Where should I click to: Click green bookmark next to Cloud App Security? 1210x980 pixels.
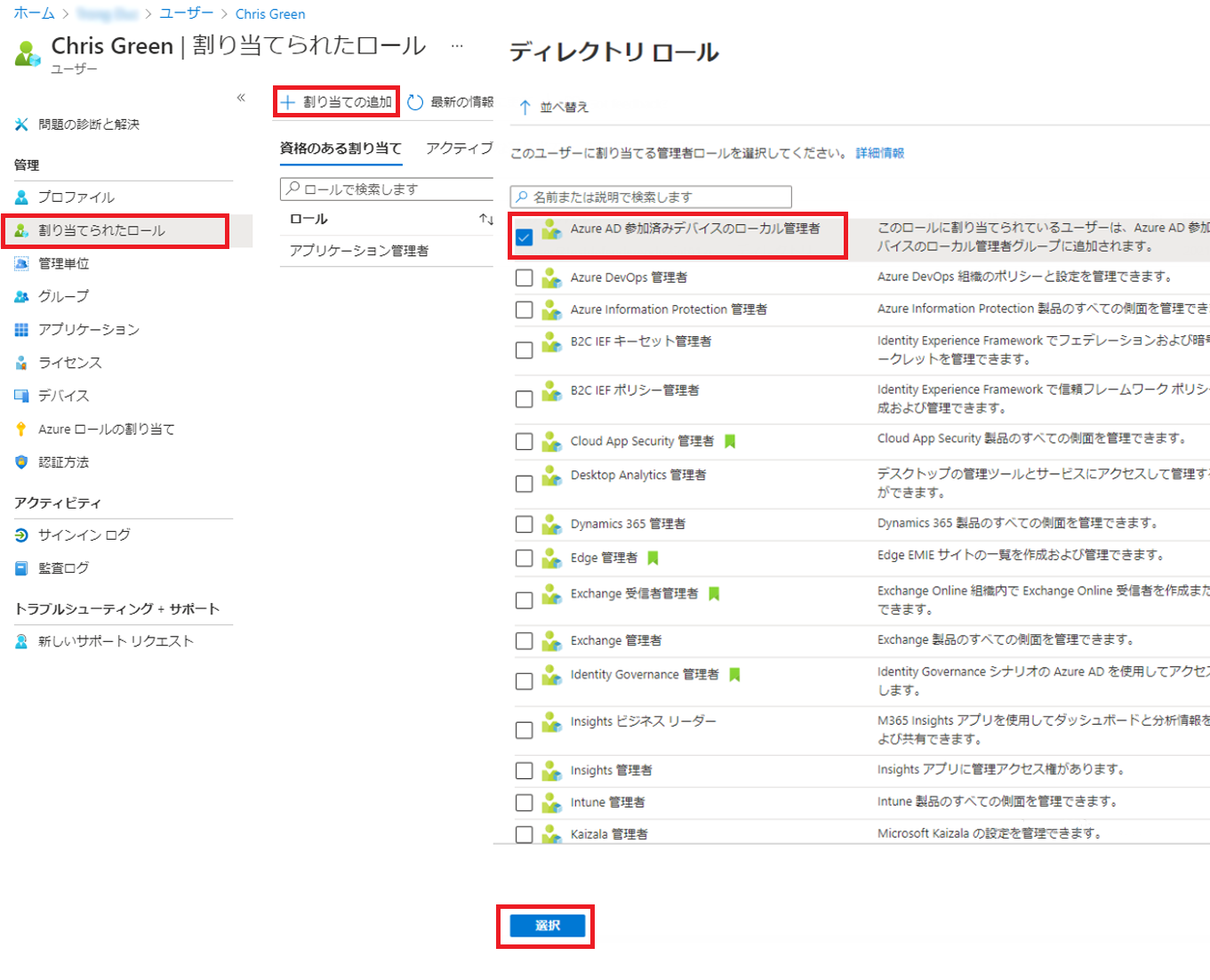pos(730,441)
